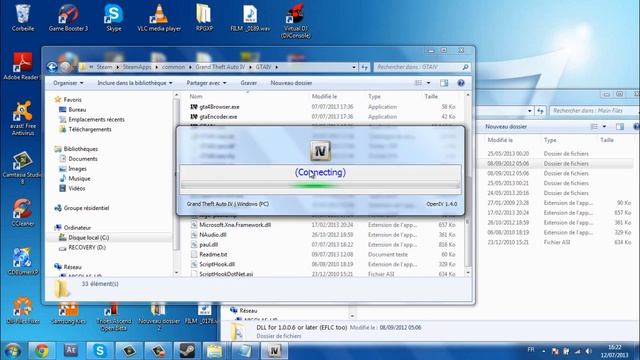Viewport: 640px width, 360px height.
Task: Open the Organiser dropdown menu
Action: point(68,83)
